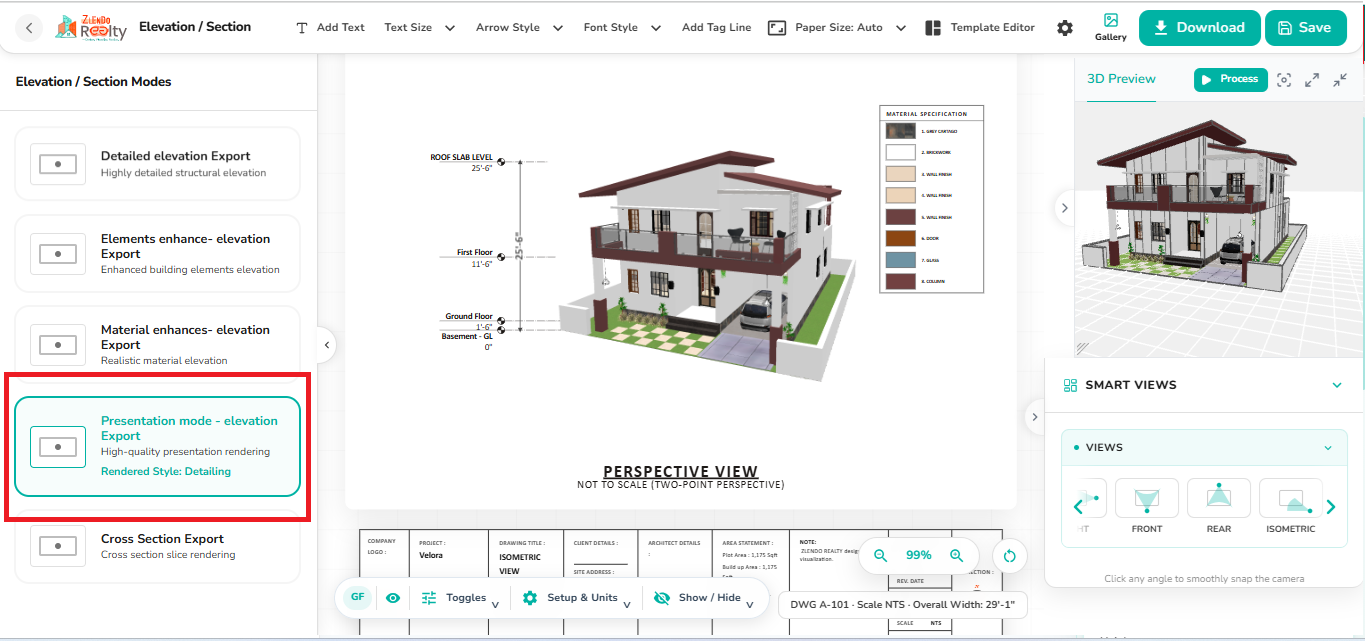The height and width of the screenshot is (643, 1365).
Task: Click the Zlendo Realty logo
Action: tap(91, 27)
